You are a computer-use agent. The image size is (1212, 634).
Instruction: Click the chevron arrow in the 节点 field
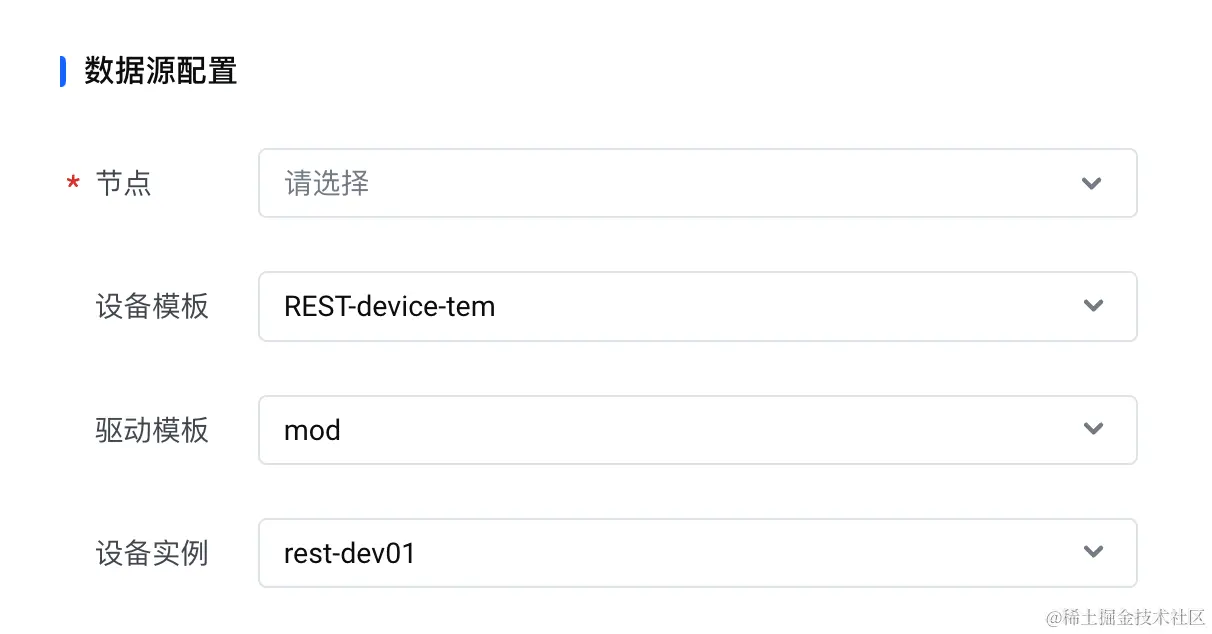[1092, 183]
